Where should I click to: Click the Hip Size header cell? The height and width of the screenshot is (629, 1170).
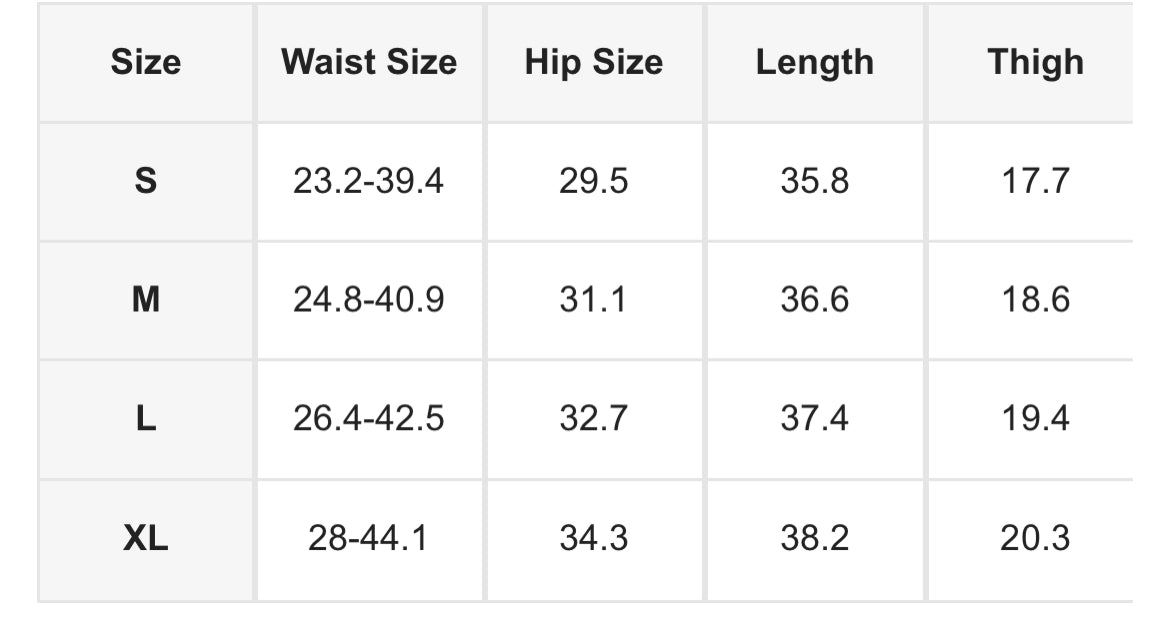[x=593, y=62]
